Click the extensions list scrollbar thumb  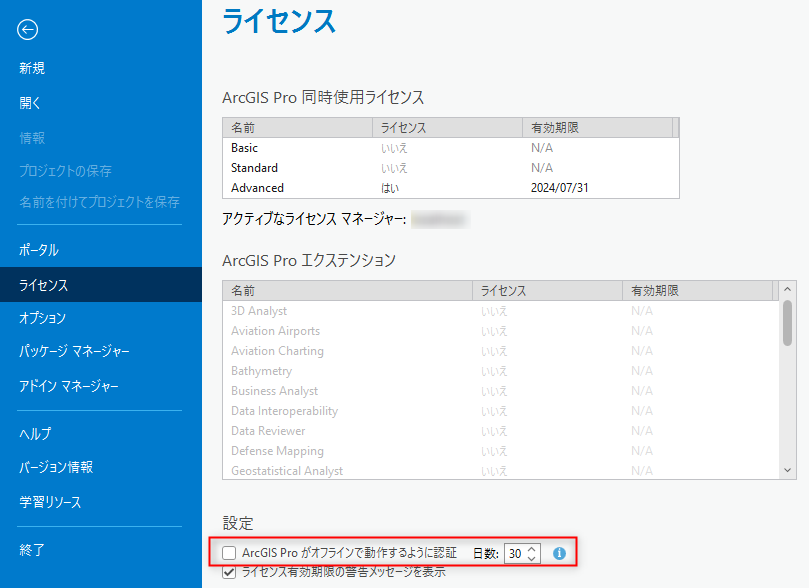click(x=787, y=323)
